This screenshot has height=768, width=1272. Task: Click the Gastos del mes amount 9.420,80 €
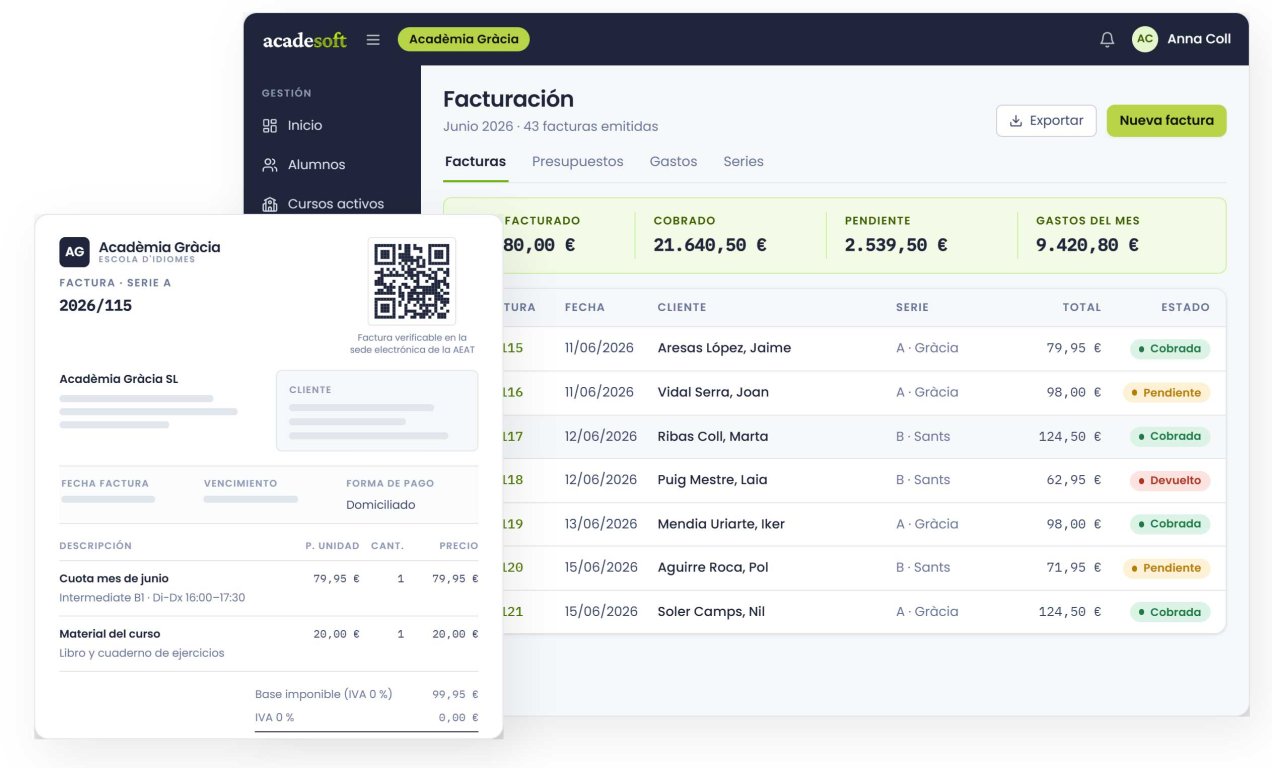coord(1087,245)
